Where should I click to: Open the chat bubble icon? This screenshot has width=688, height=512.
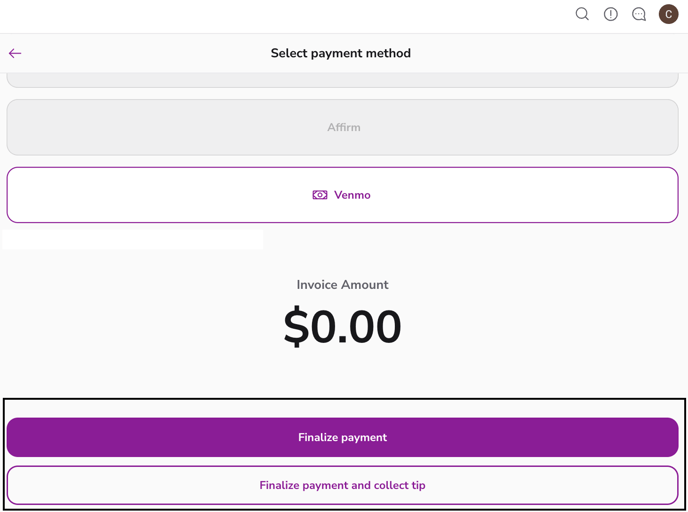pos(639,14)
